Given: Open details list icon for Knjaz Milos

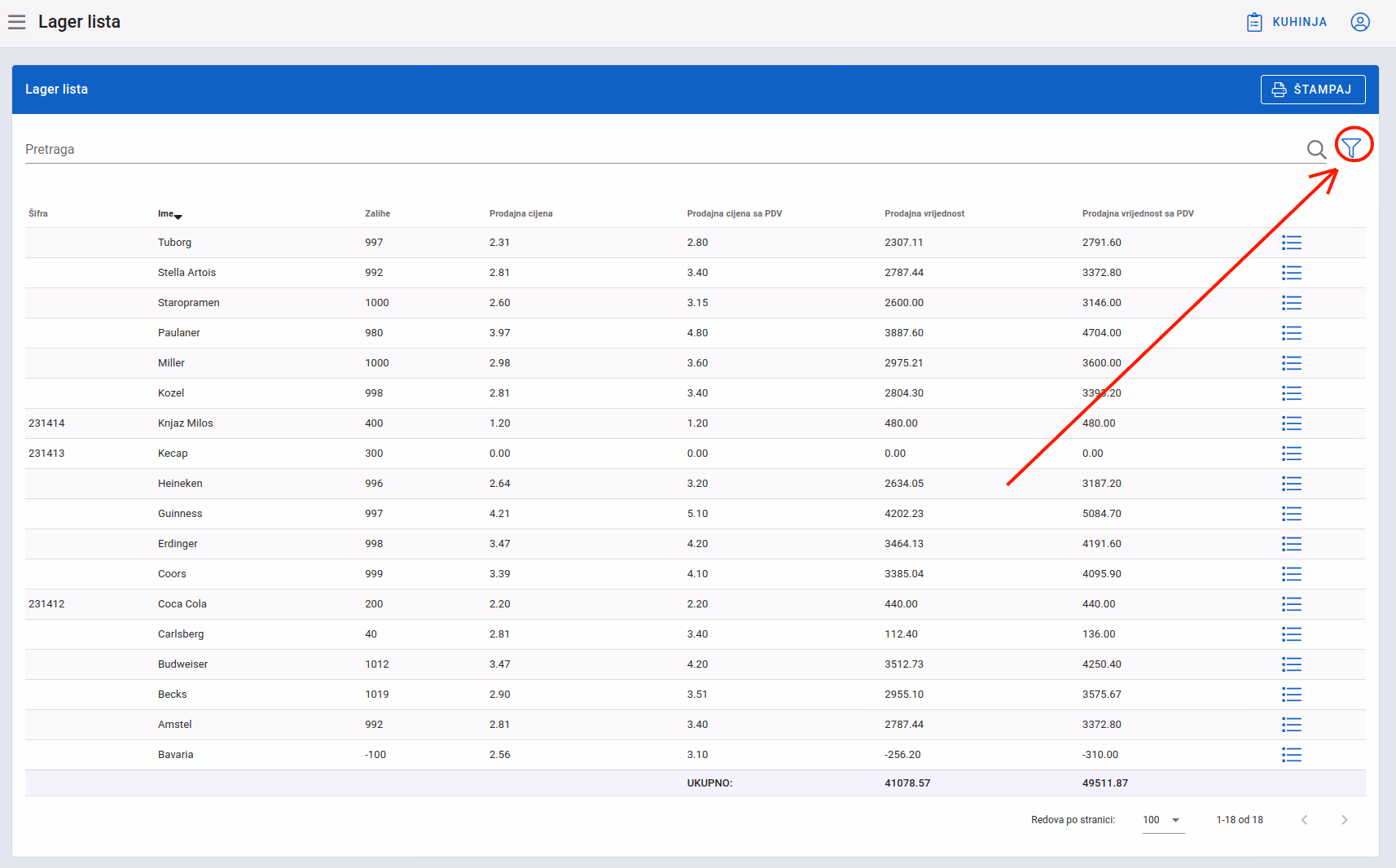Looking at the screenshot, I should [x=1292, y=423].
